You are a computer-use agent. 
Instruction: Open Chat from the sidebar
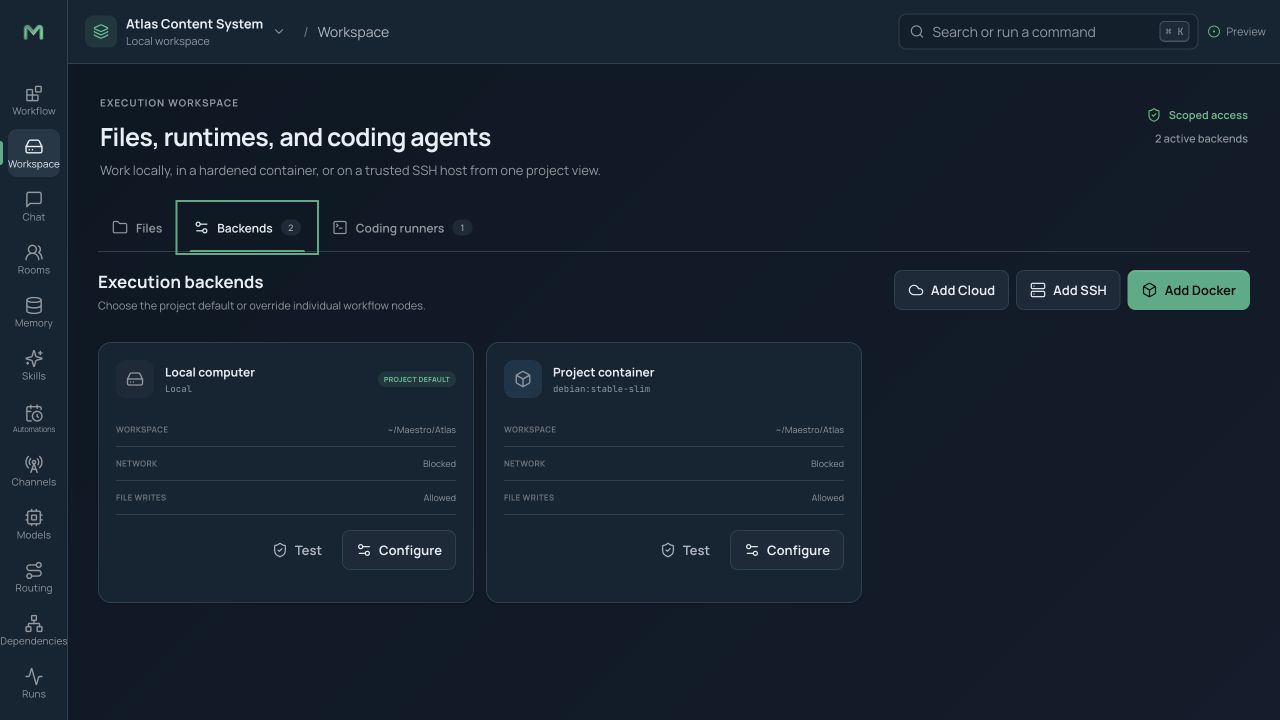[33, 207]
